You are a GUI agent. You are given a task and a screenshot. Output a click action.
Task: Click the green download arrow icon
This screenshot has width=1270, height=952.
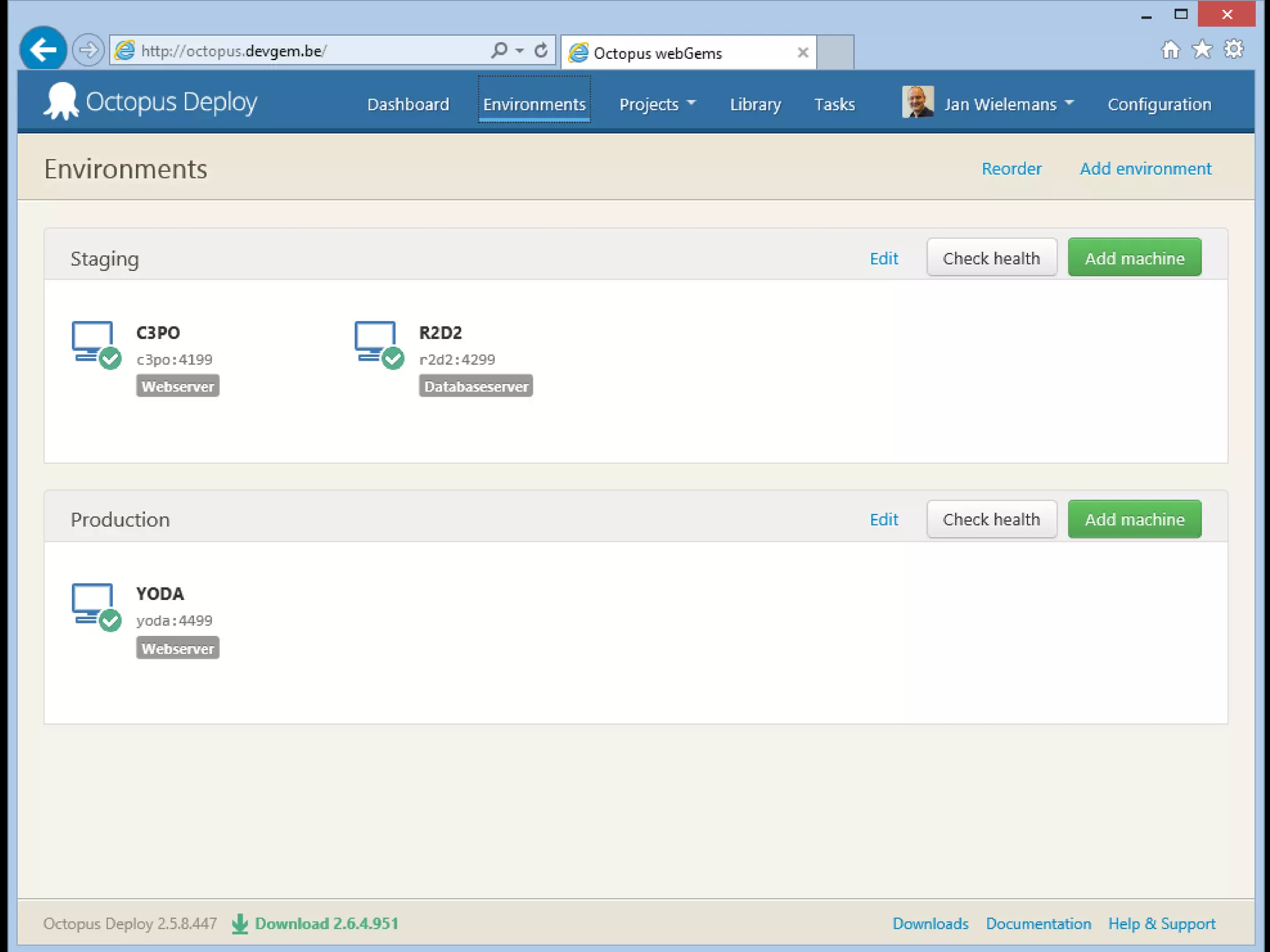[239, 923]
